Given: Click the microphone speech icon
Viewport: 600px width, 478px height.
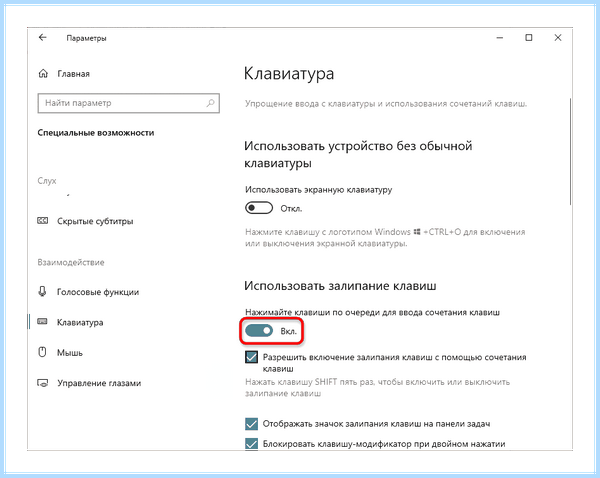Looking at the screenshot, I should 42,292.
